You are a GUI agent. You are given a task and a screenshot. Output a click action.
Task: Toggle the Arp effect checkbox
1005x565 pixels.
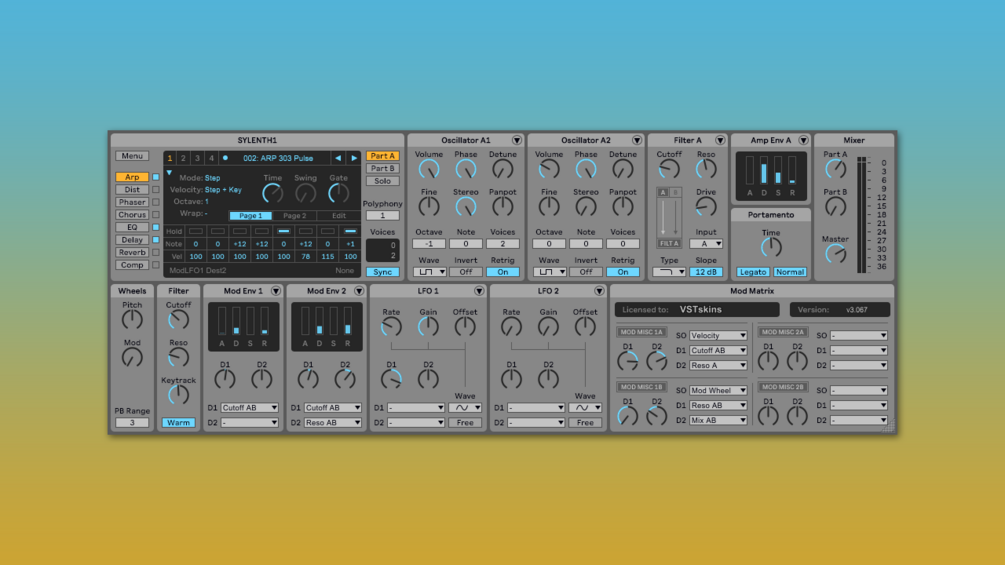click(156, 177)
